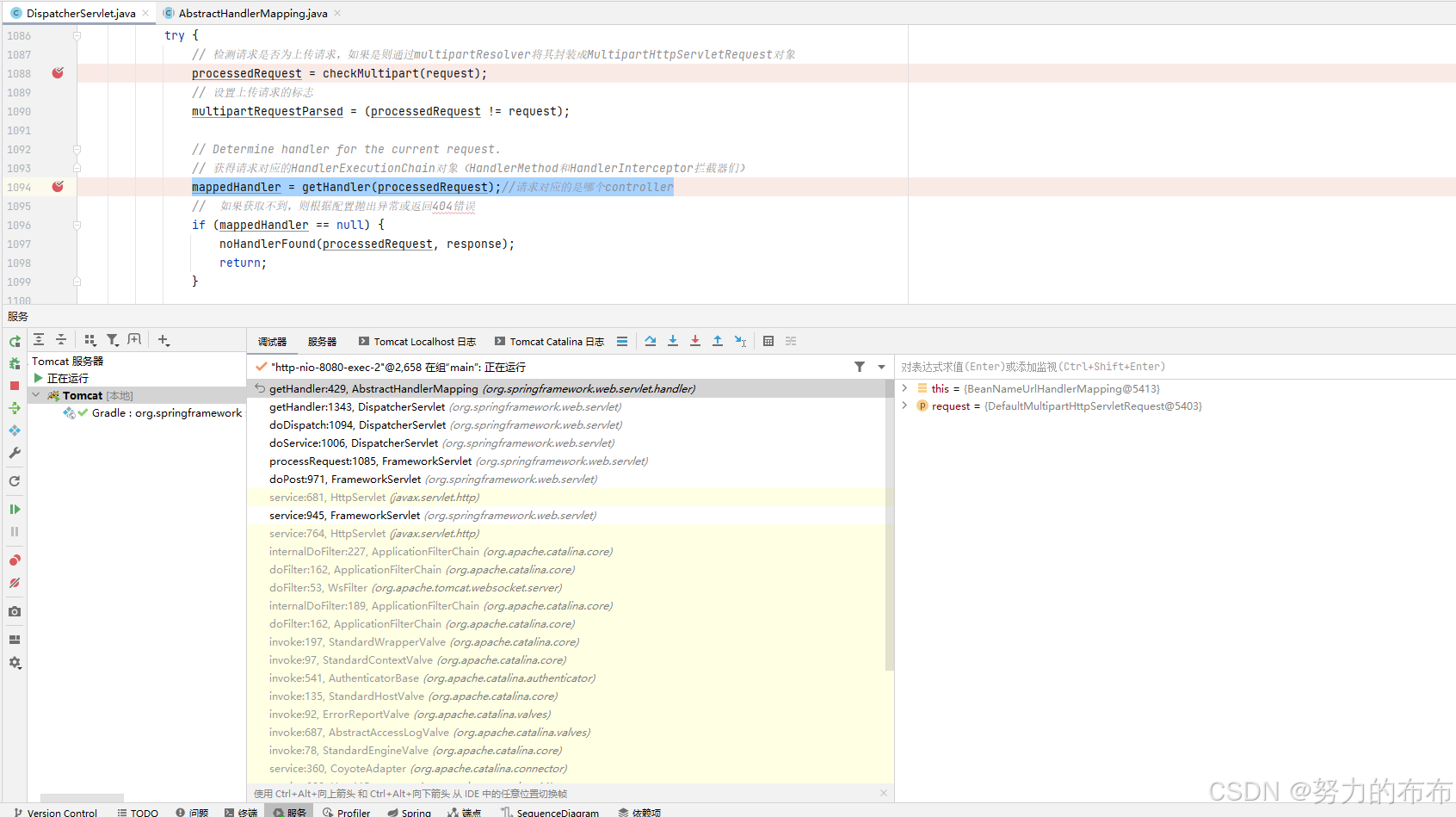Collapse all services in tree toolbar
This screenshot has width=1456, height=817.
(61, 340)
